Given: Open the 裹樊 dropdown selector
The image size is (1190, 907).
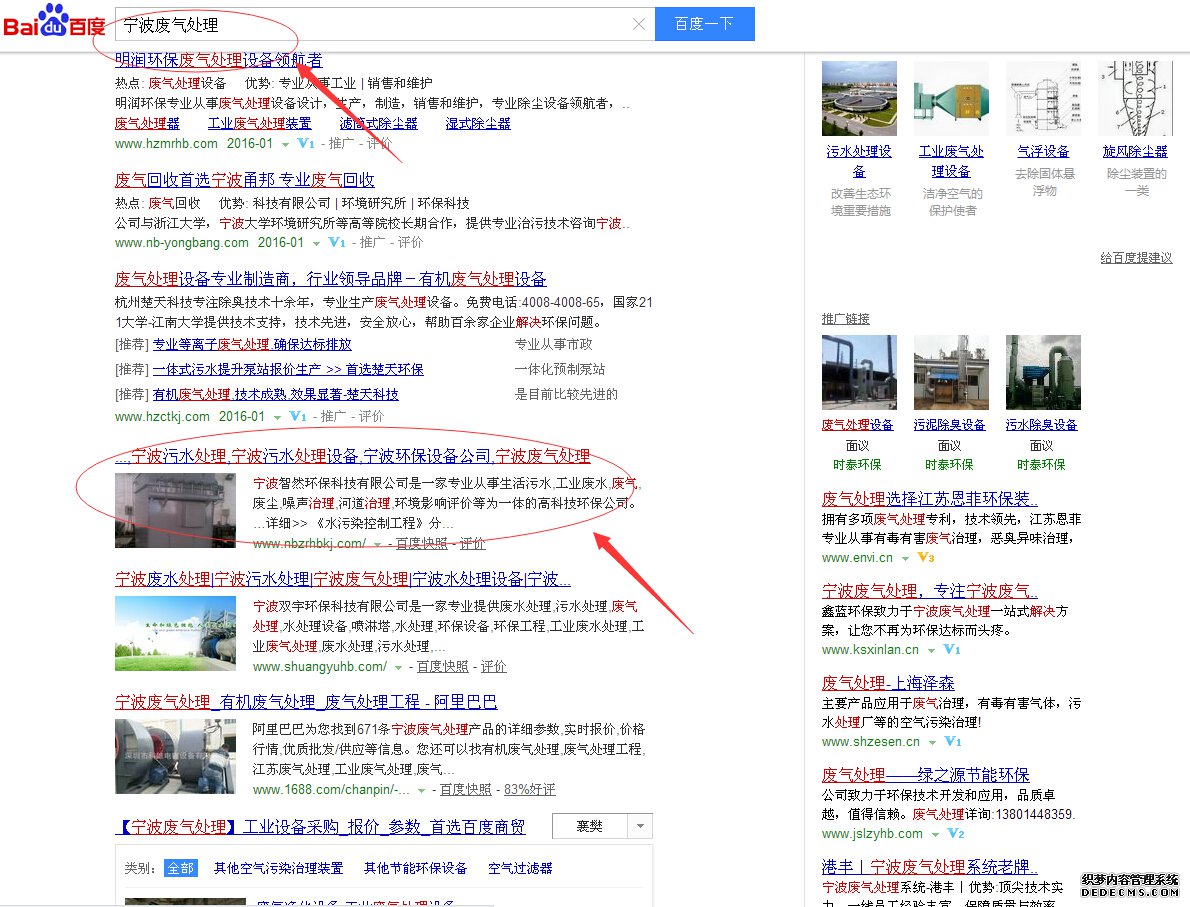Looking at the screenshot, I should click(603, 826).
